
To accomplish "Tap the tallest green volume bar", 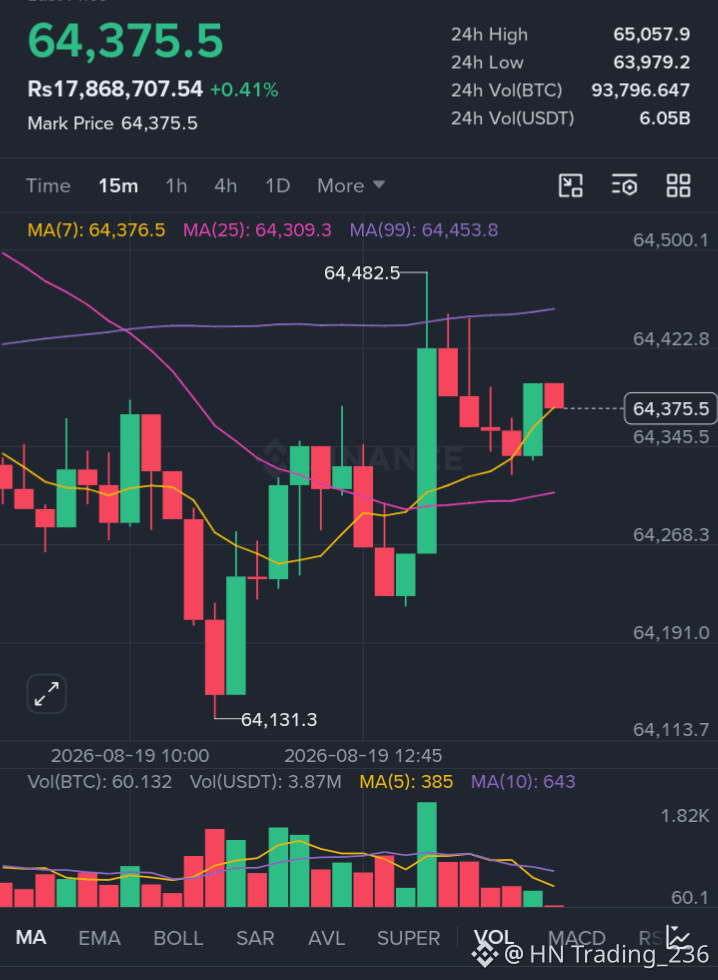I will [427, 854].
